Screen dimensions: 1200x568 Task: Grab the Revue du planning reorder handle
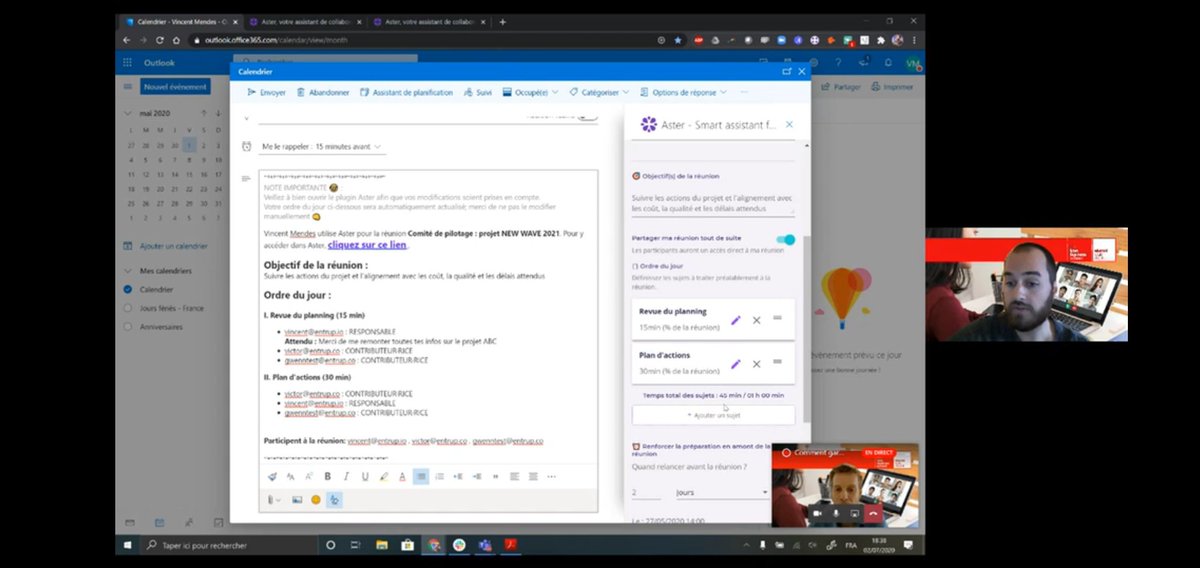(x=777, y=319)
